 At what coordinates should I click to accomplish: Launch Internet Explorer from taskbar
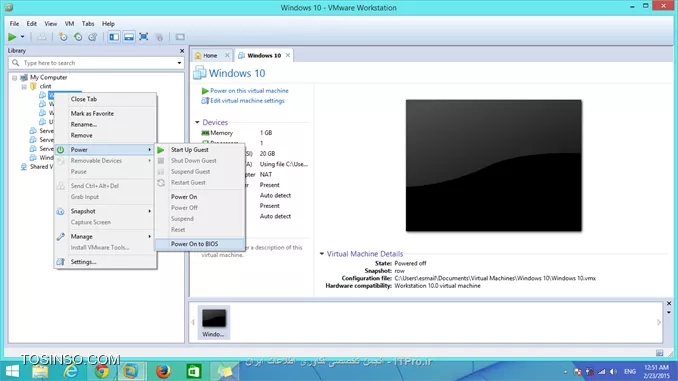coord(70,371)
